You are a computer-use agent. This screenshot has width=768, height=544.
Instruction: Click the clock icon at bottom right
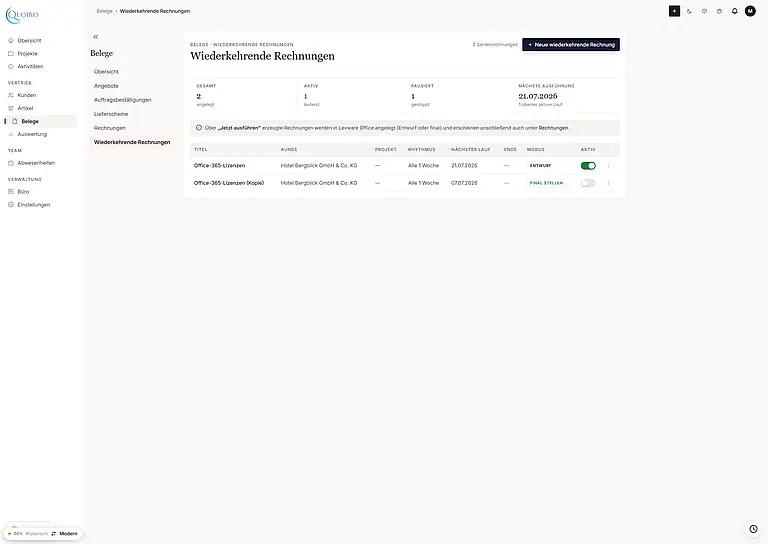753,529
